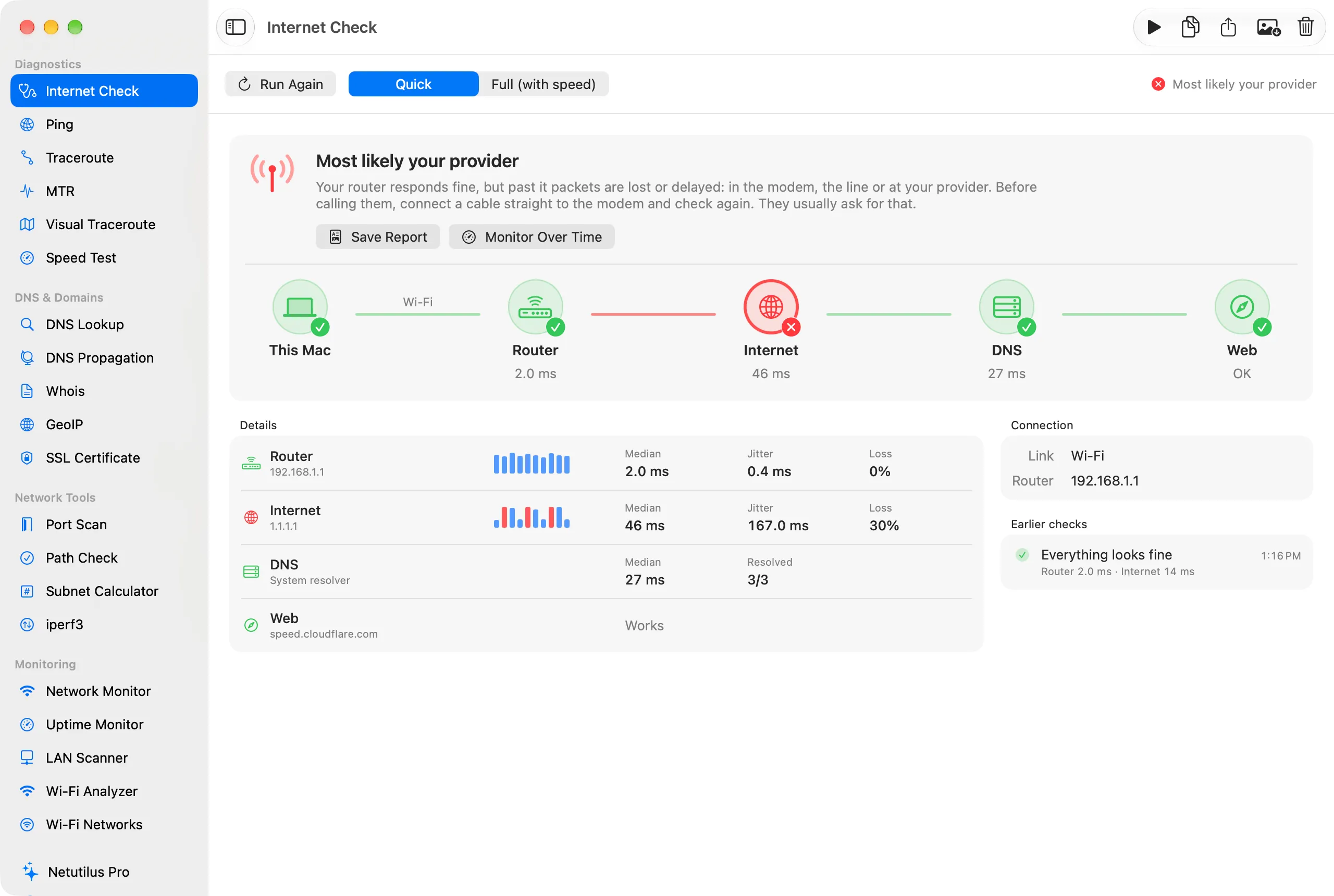Open Uptime Monitor
The height and width of the screenshot is (896, 1334).
pos(104,725)
